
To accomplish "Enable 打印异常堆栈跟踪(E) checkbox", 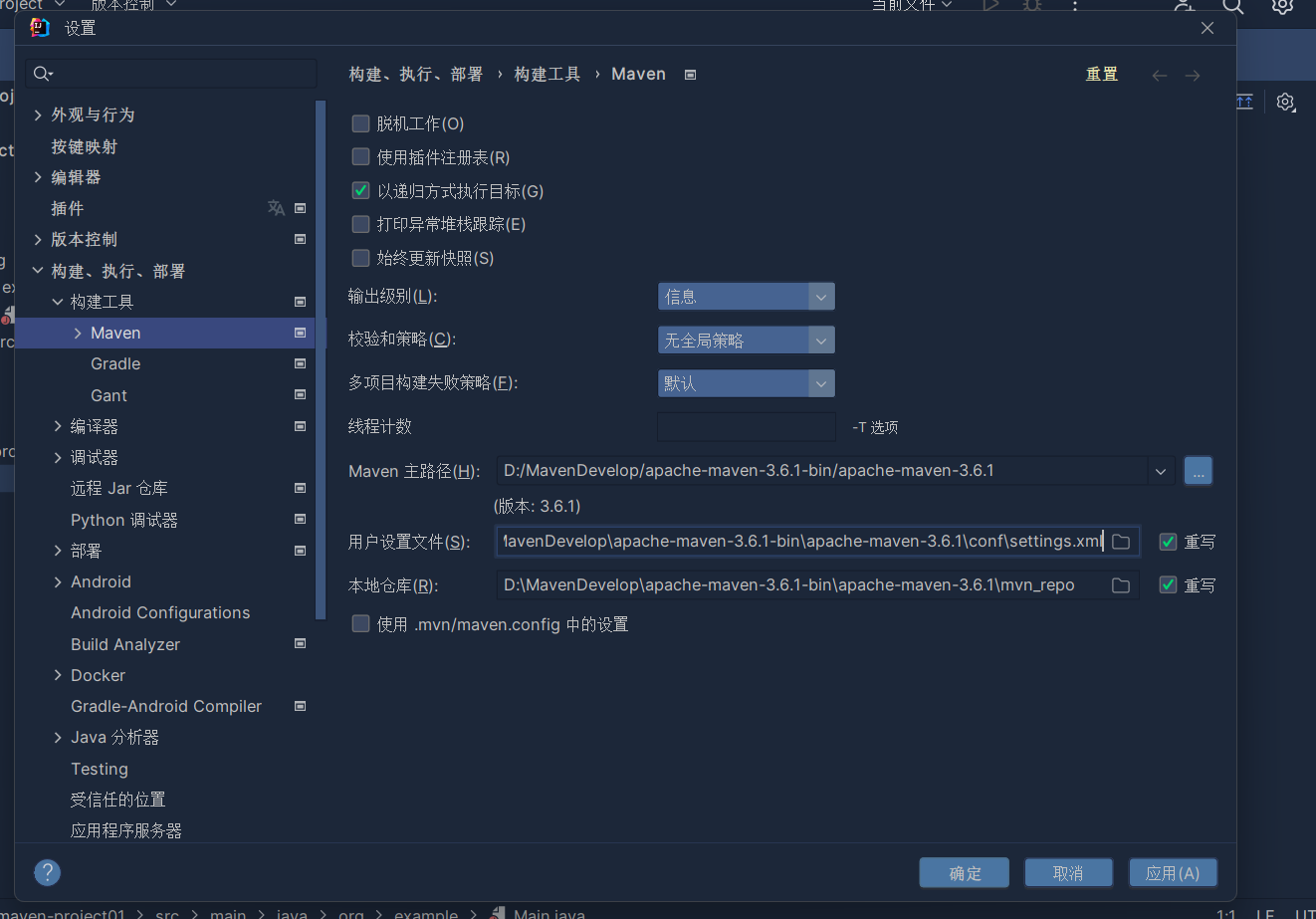I will [360, 224].
